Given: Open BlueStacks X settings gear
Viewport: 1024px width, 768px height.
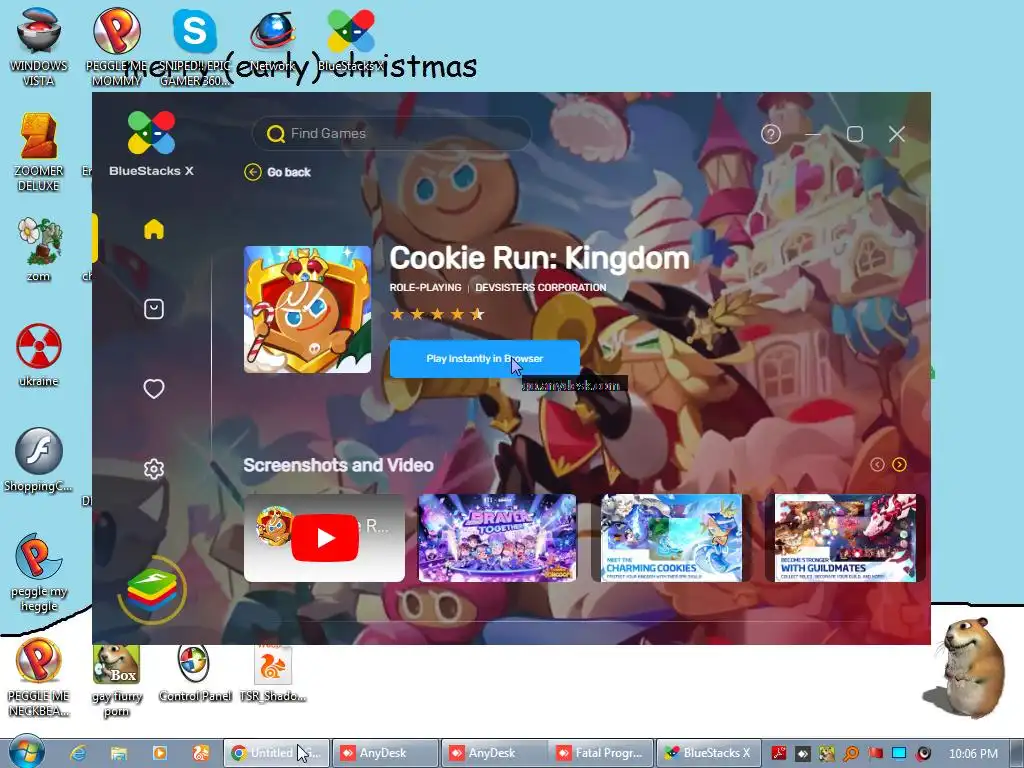Looking at the screenshot, I should (x=153, y=468).
